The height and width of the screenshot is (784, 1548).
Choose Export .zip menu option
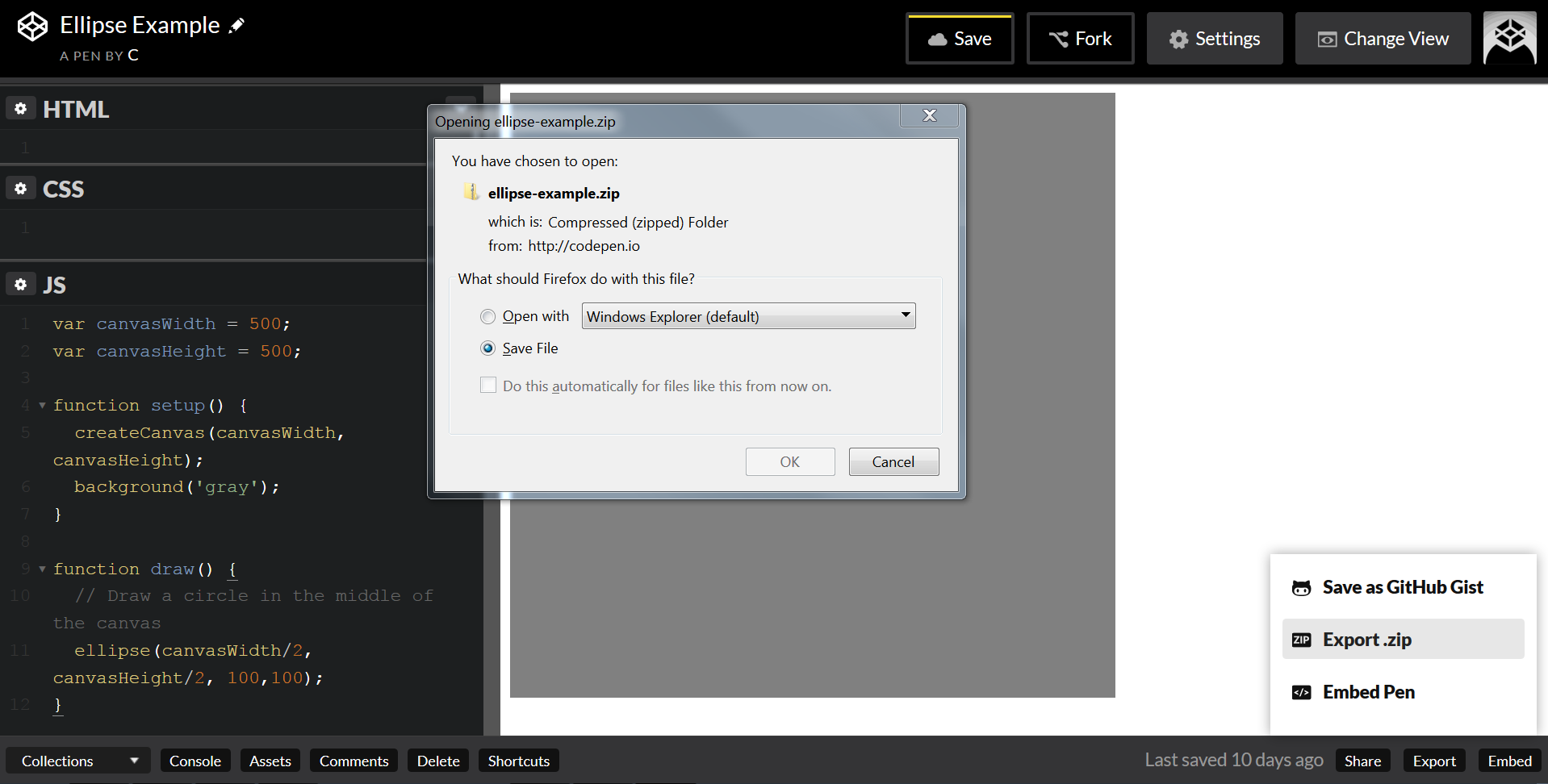tap(1403, 640)
